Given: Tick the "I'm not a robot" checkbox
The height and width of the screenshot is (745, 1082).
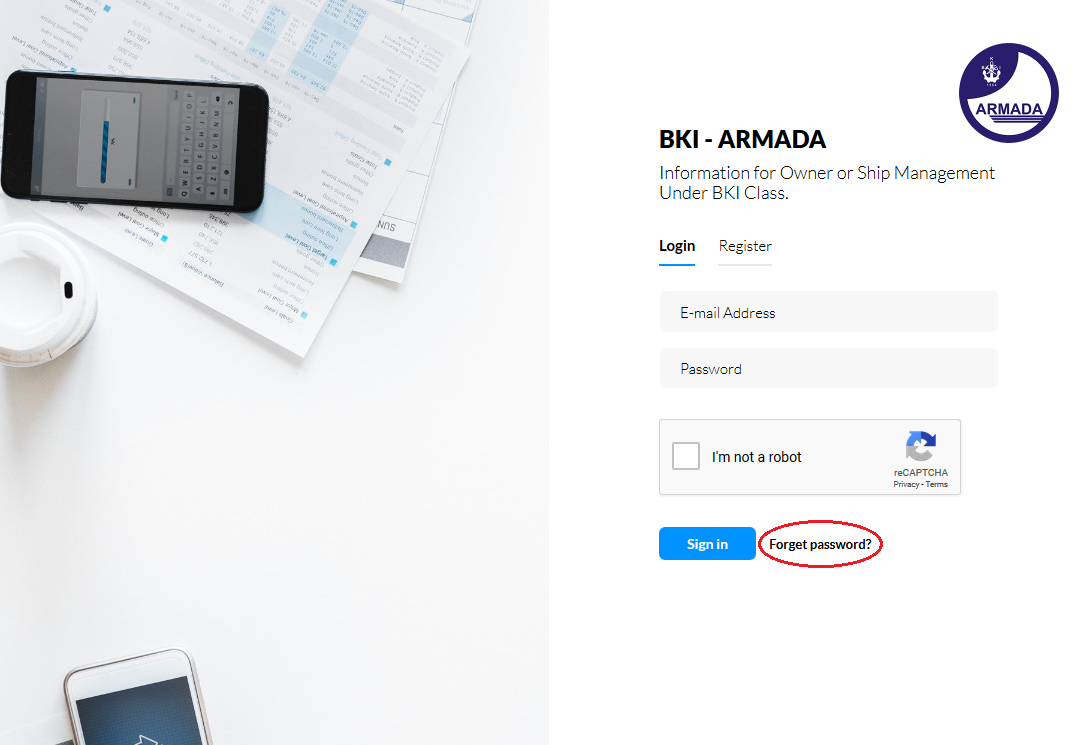Looking at the screenshot, I should point(686,456).
